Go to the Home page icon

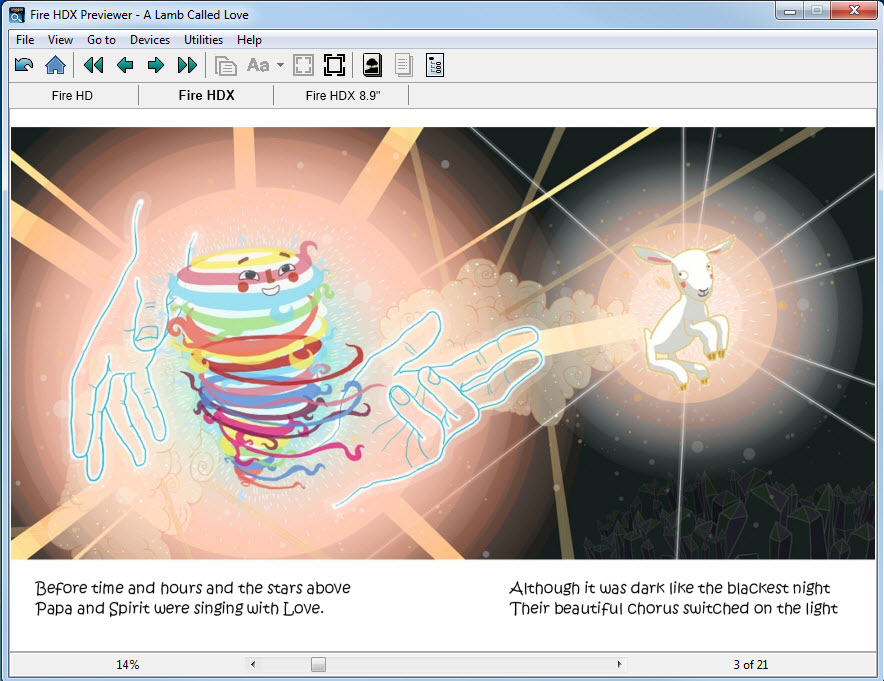tap(56, 66)
